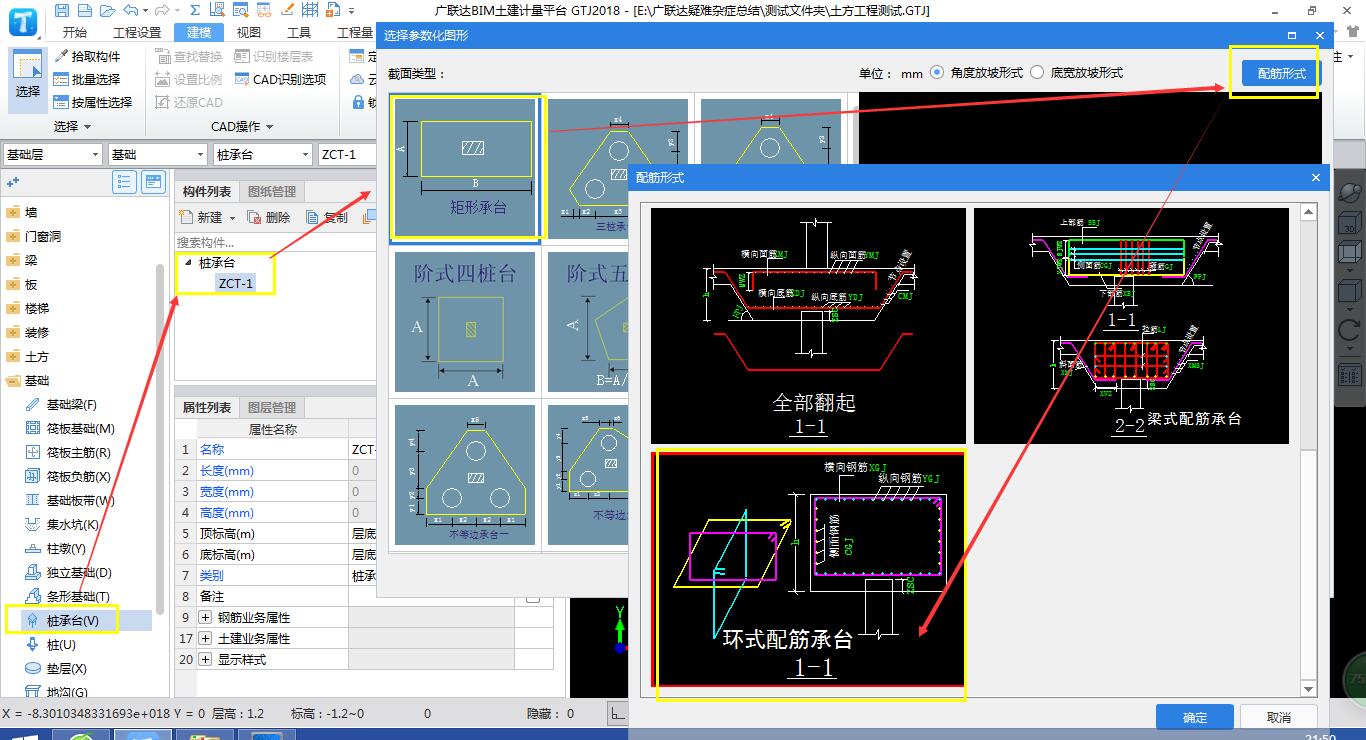Click the Save icon in quick access toolbar
The height and width of the screenshot is (740, 1366).
[x=62, y=11]
